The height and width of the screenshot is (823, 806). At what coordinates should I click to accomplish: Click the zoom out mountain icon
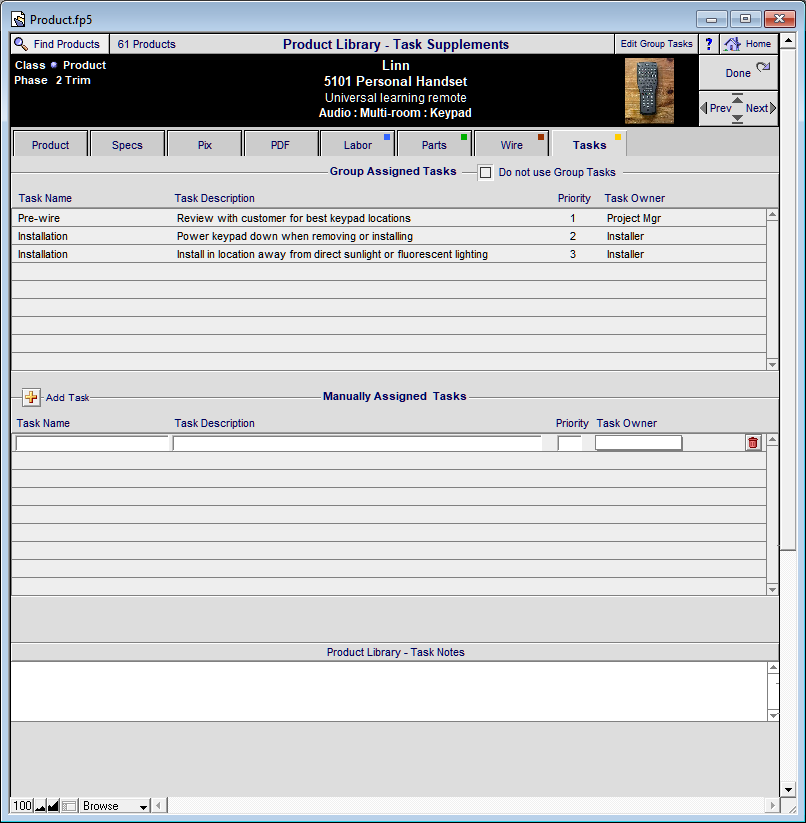pos(40,806)
